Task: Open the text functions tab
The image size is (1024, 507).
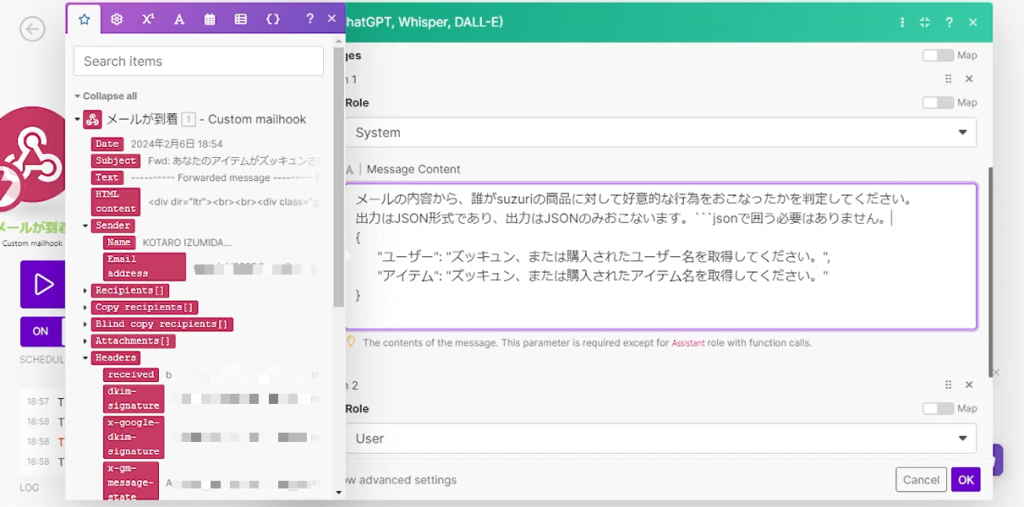Action: click(179, 19)
